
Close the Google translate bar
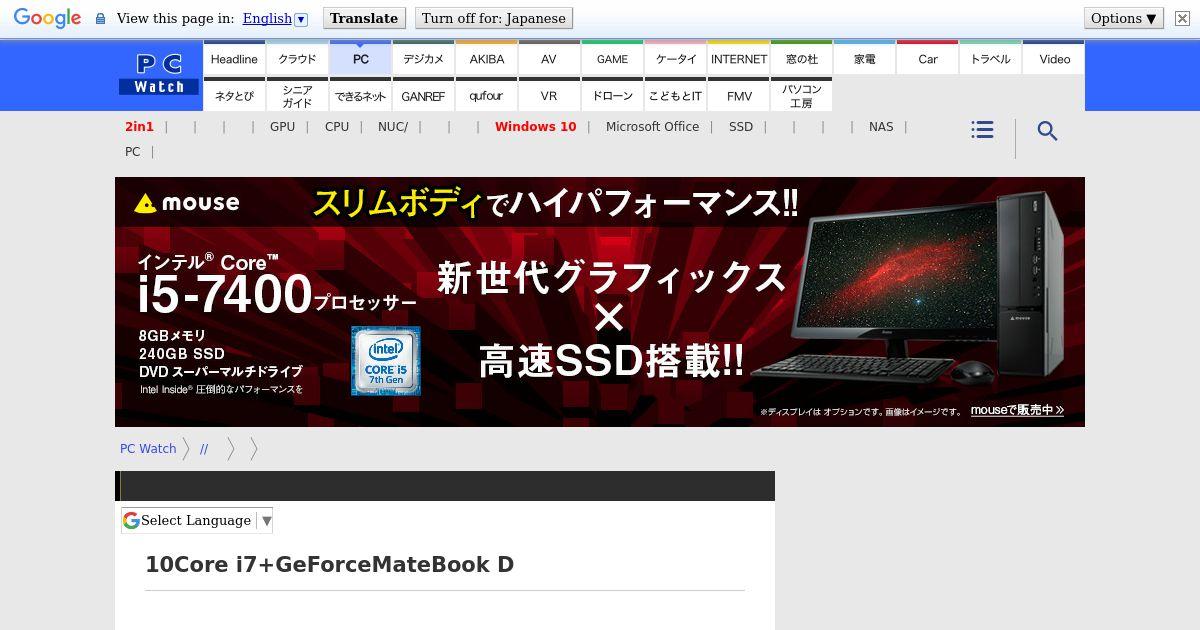click(x=1182, y=18)
